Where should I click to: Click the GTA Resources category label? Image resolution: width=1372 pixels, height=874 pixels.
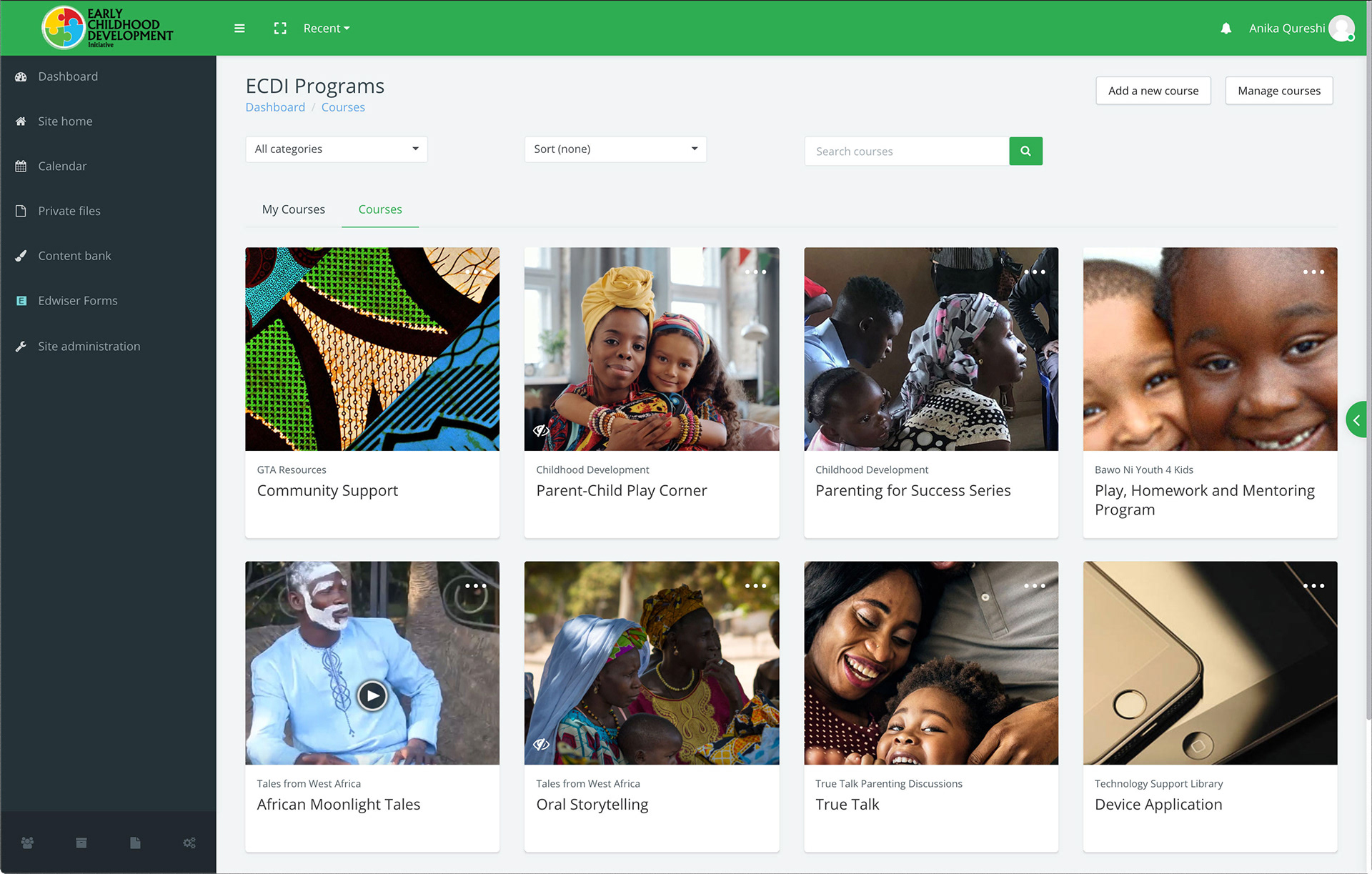[292, 470]
